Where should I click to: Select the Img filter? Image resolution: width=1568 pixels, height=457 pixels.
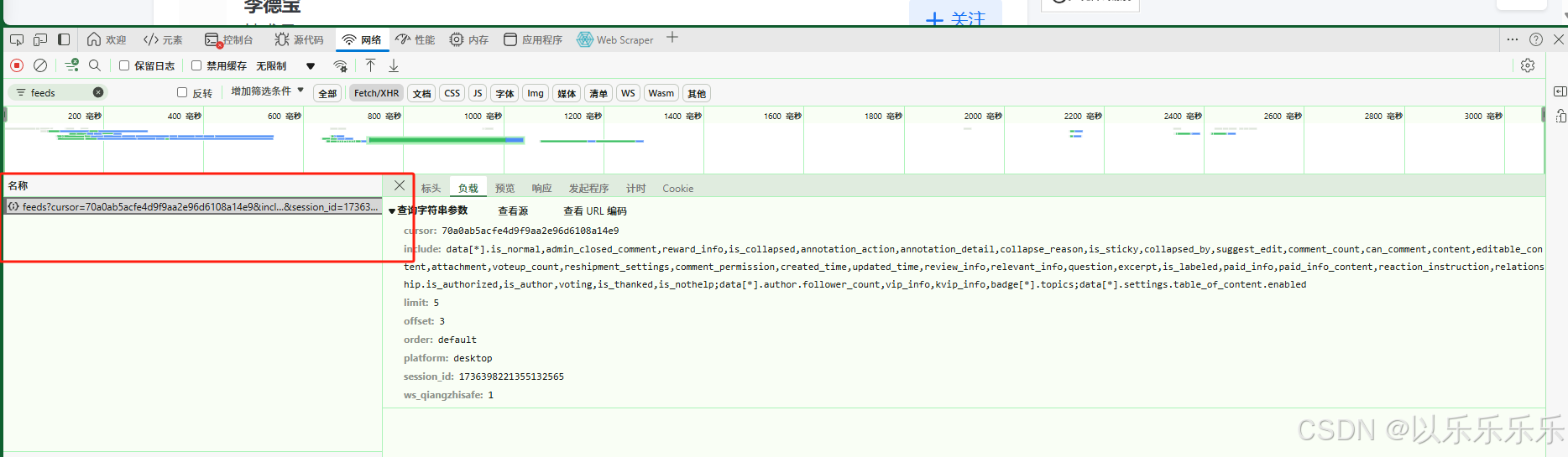(536, 93)
